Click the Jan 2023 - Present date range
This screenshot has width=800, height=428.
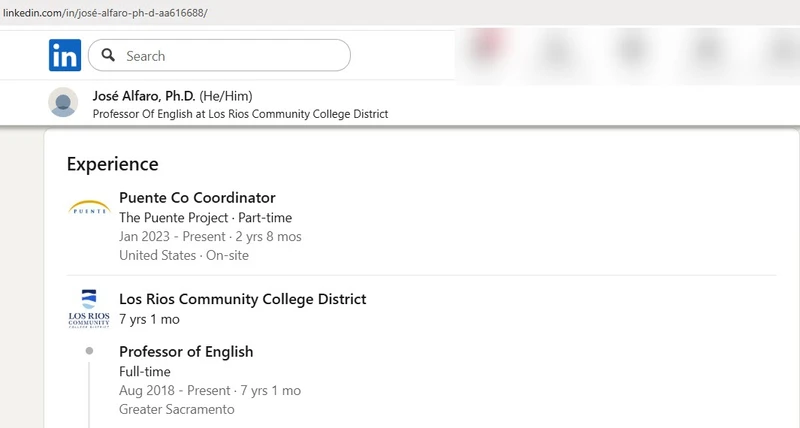pyautogui.click(x=172, y=237)
